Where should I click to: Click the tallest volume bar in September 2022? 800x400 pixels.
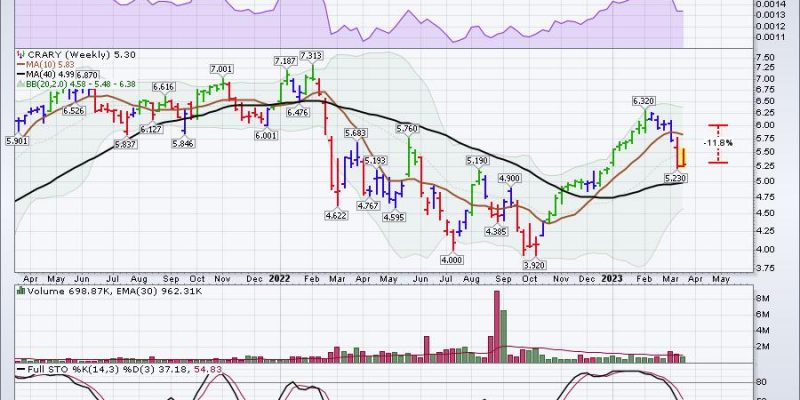pos(496,327)
